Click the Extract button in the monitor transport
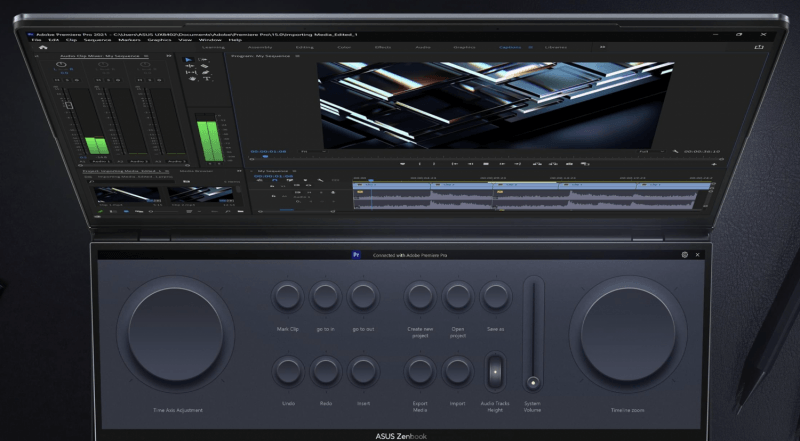The image size is (800, 441). click(554, 164)
